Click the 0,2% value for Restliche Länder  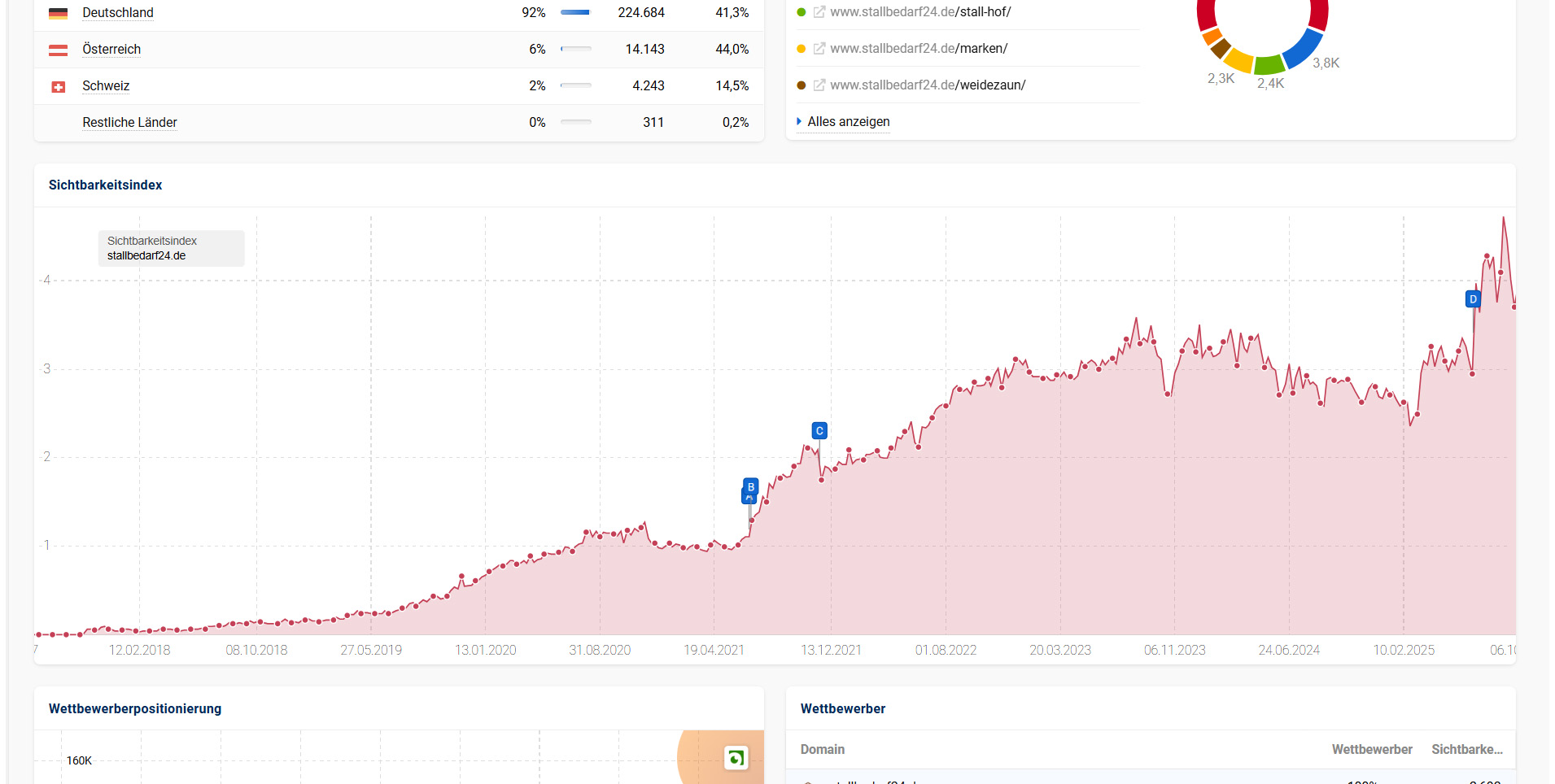click(x=736, y=123)
